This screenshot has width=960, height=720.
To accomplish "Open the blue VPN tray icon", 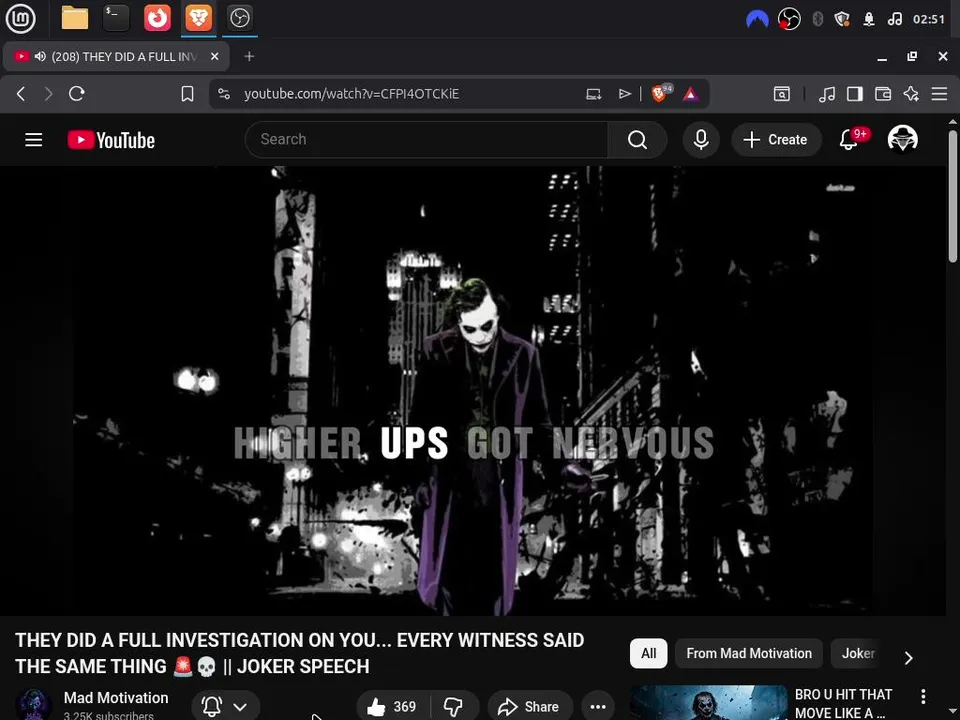I will tap(757, 19).
